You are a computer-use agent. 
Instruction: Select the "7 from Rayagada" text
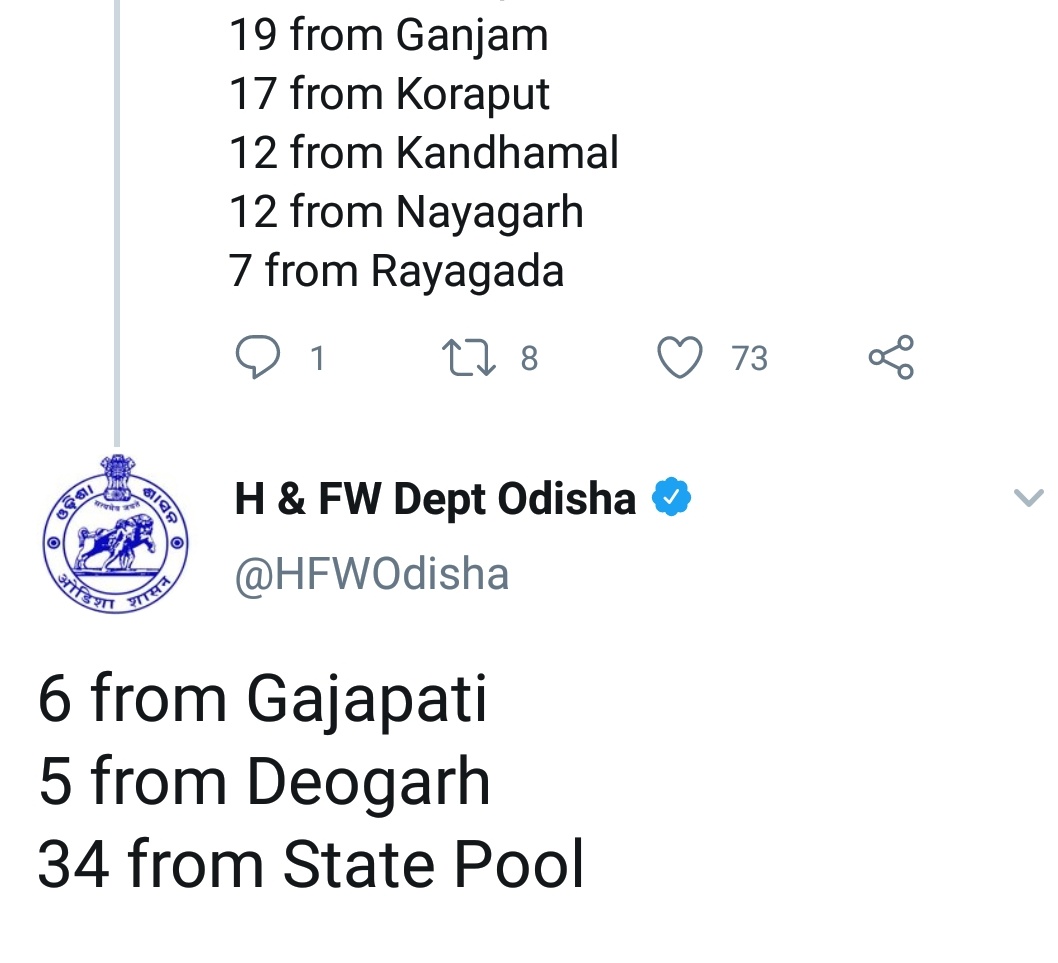click(x=396, y=271)
